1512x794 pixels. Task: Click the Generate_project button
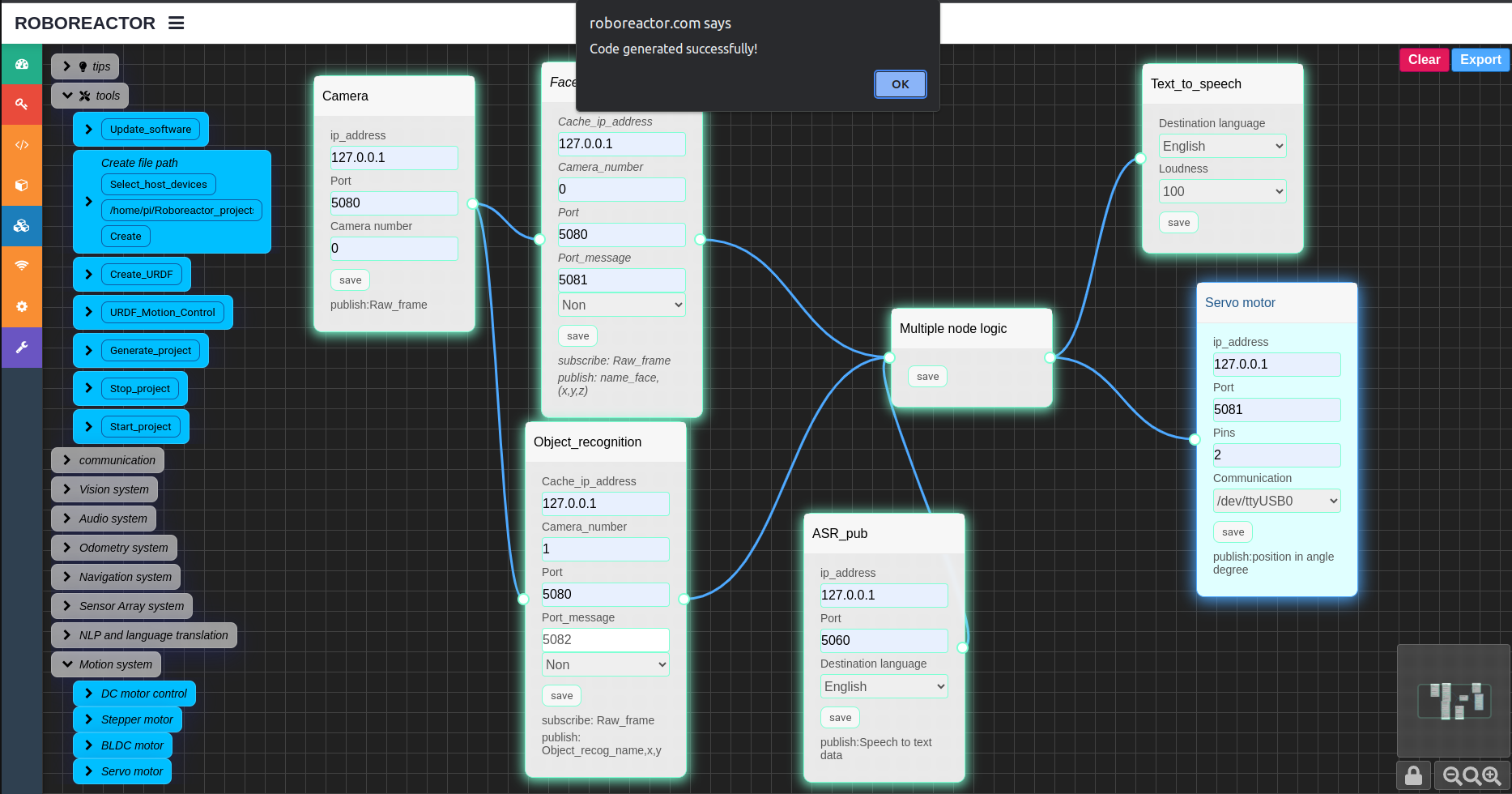pyautogui.click(x=151, y=351)
